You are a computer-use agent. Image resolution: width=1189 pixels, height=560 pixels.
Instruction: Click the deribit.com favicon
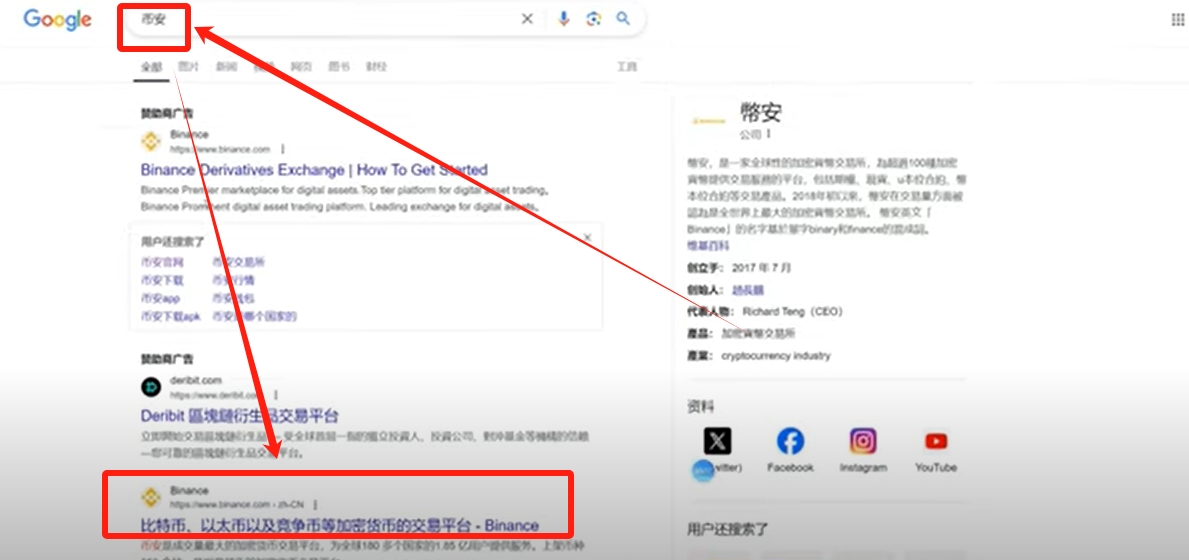pos(151,386)
